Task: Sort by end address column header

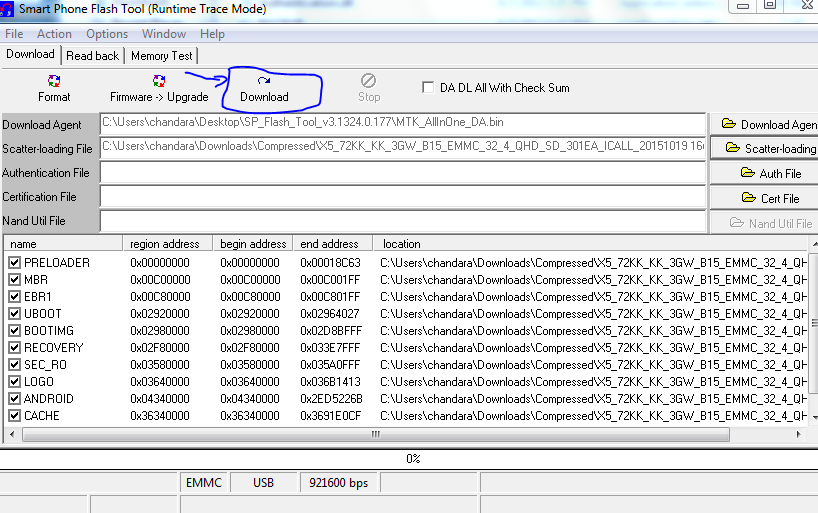Action: tap(333, 244)
